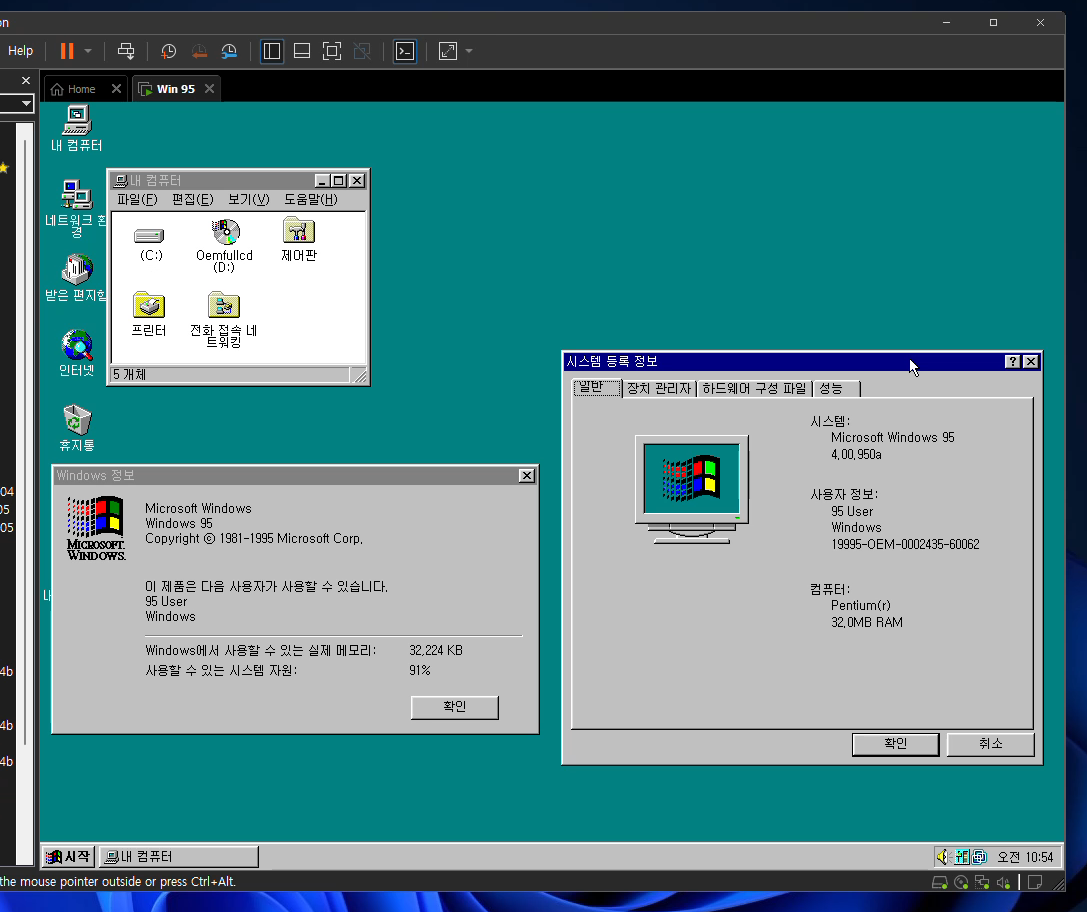Click 확인 in Windows 정보 dialog
Viewport: 1087px width, 912px height.
click(x=455, y=707)
